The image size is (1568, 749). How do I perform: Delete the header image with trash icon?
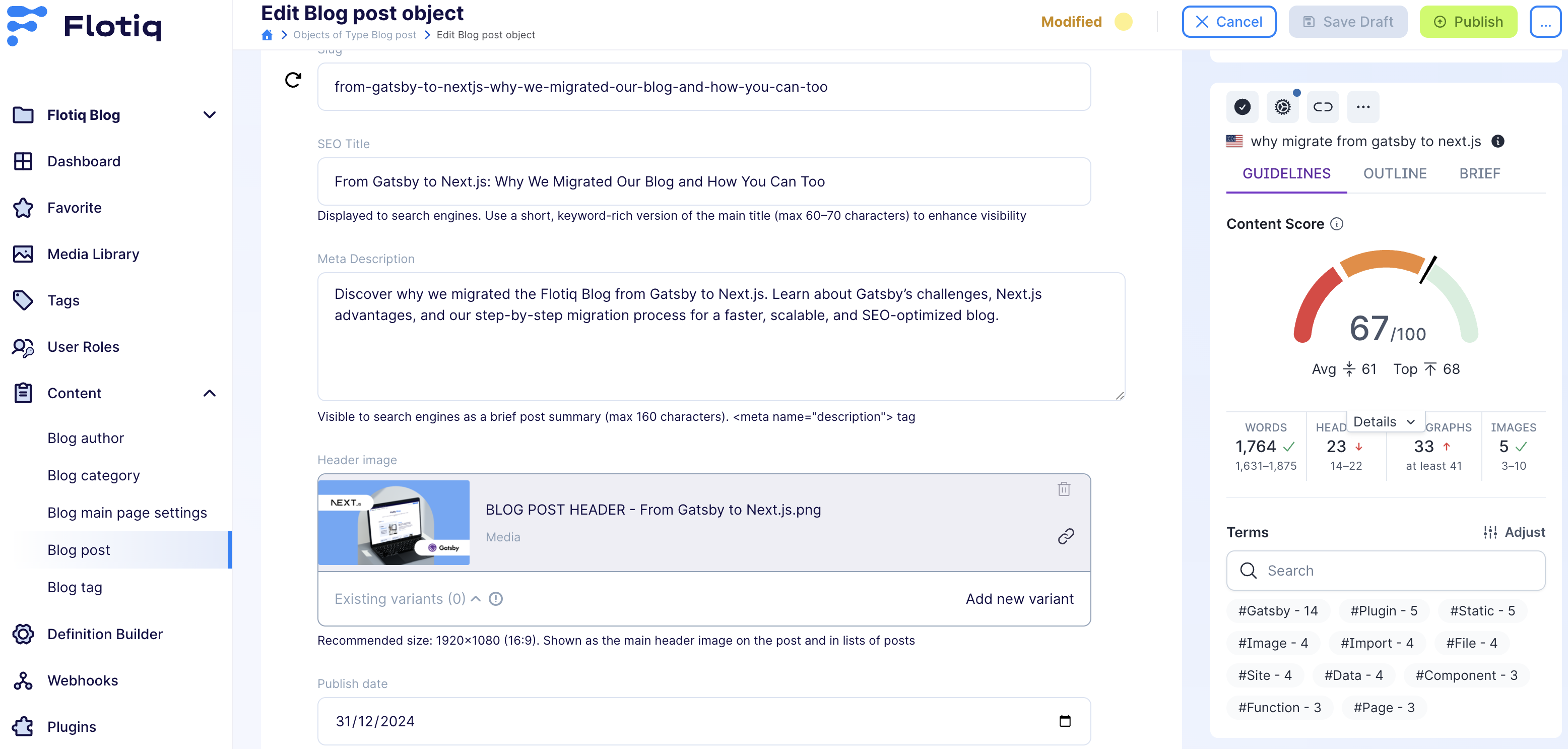tap(1064, 489)
